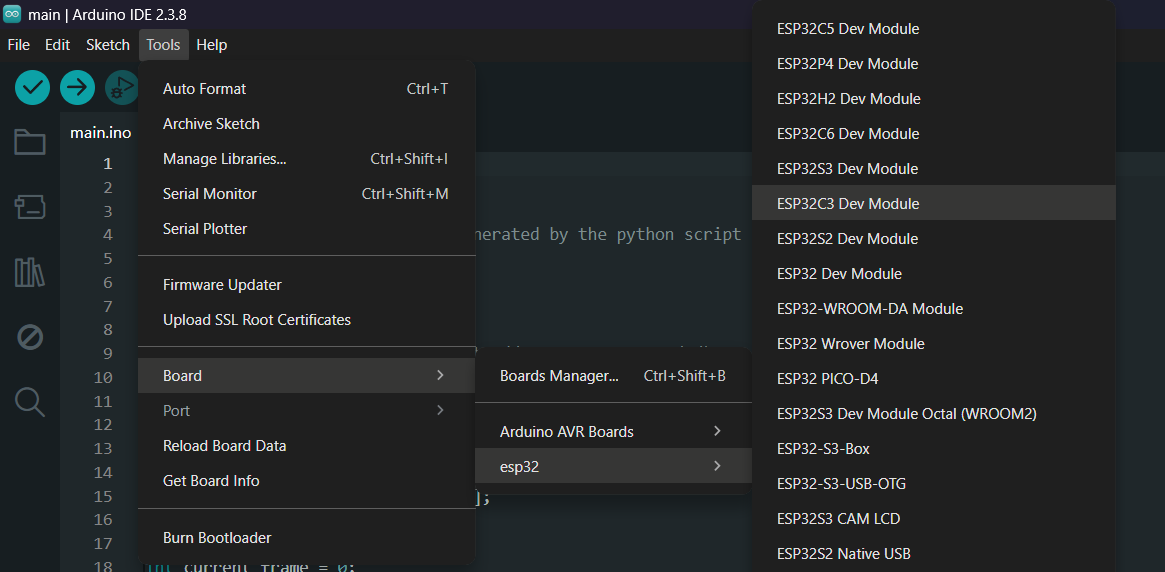Select ESP32S2 Dev Module board
Screen dimensions: 1165x572
934,238
